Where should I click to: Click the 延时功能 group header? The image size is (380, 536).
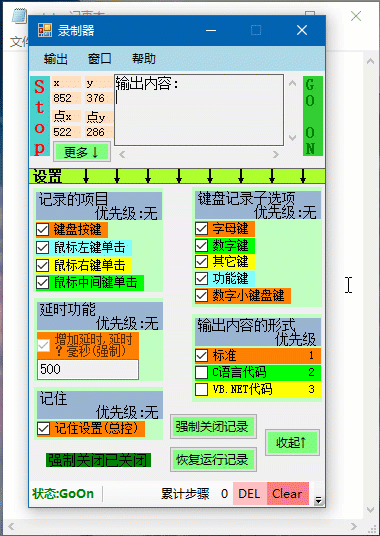100,316
